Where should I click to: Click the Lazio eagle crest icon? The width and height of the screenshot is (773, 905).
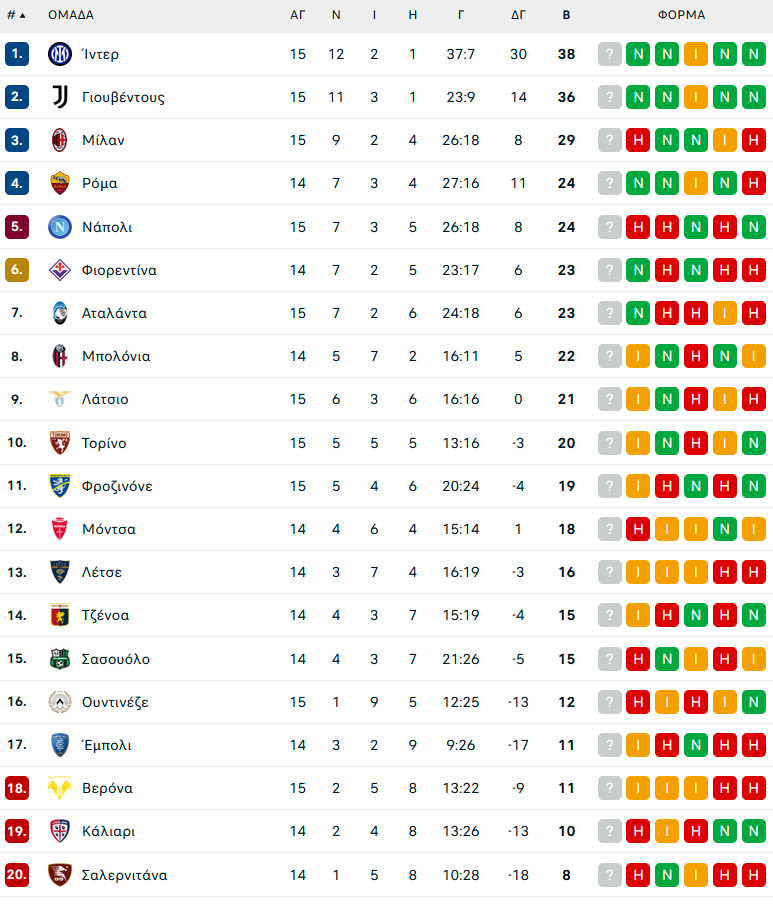click(59, 399)
